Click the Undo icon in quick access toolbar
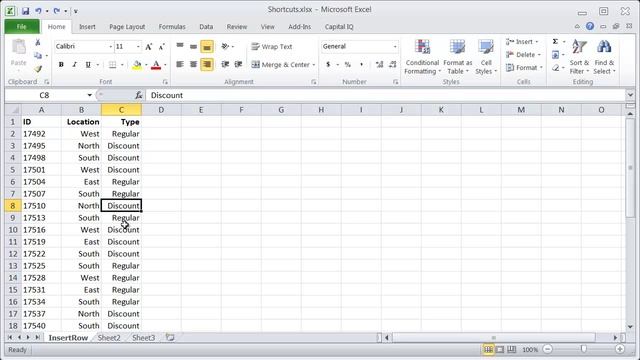Screen dimensions: 640x360 38,11
